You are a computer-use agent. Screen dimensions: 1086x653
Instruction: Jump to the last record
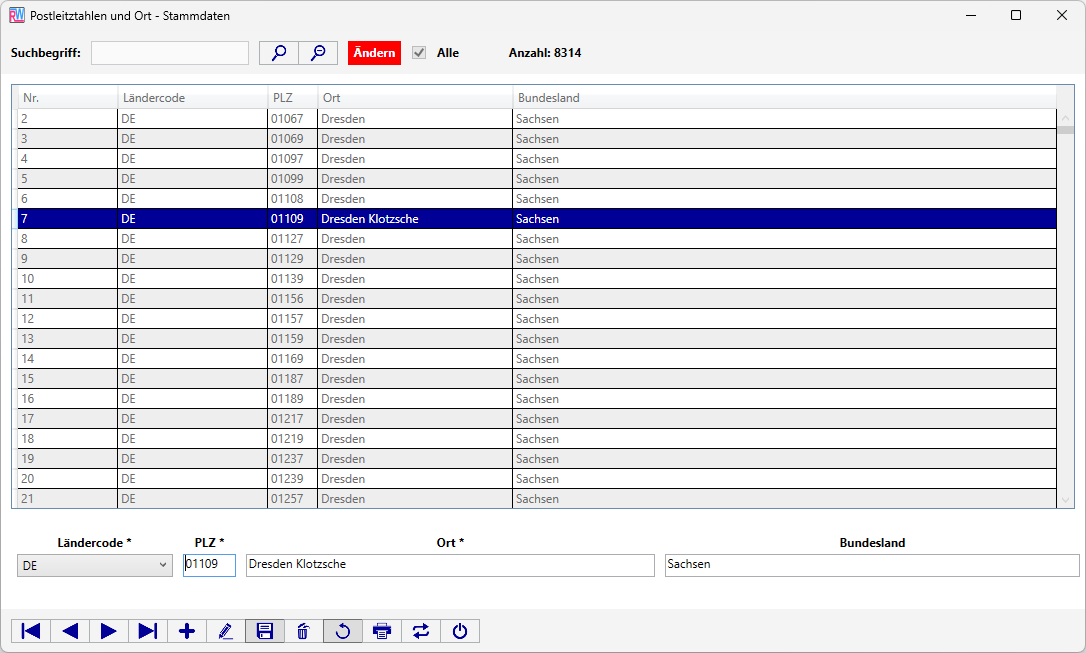point(148,631)
